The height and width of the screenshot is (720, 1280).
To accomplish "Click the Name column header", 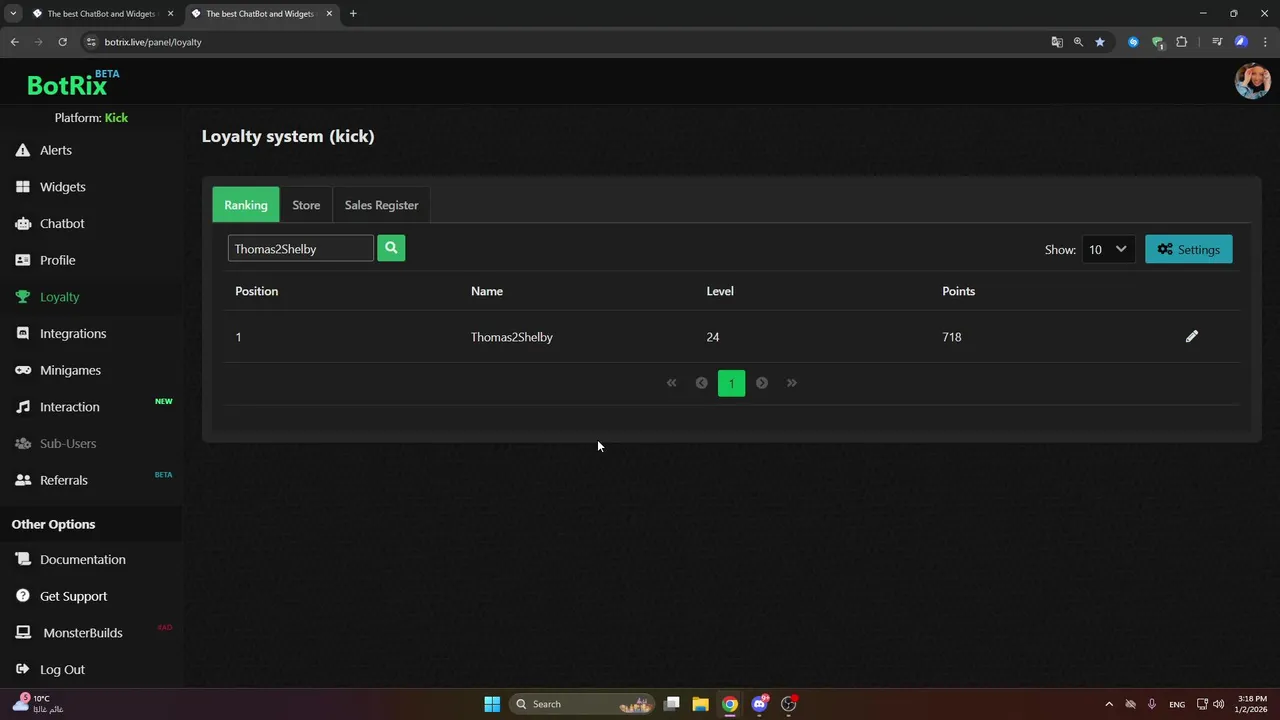I will click(487, 291).
